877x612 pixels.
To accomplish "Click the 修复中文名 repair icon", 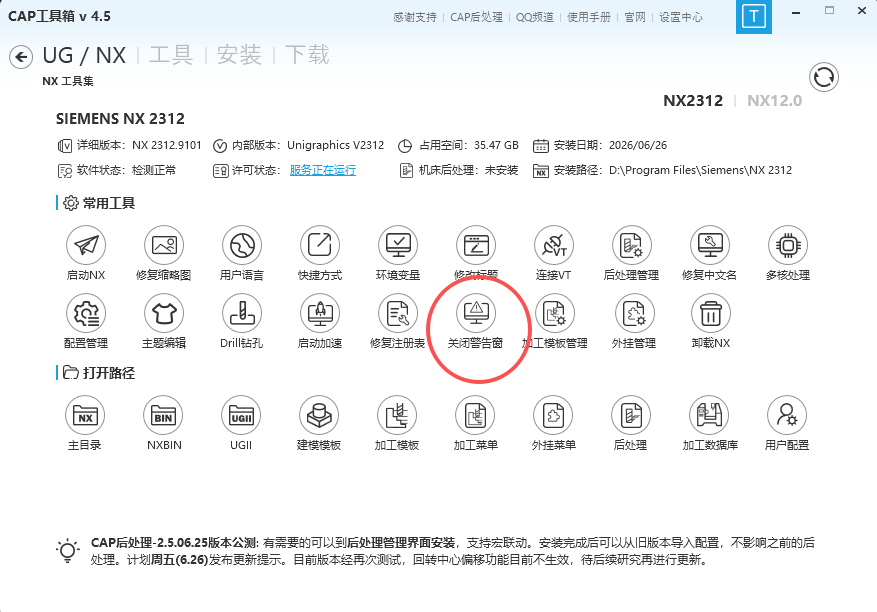I will tap(710, 245).
